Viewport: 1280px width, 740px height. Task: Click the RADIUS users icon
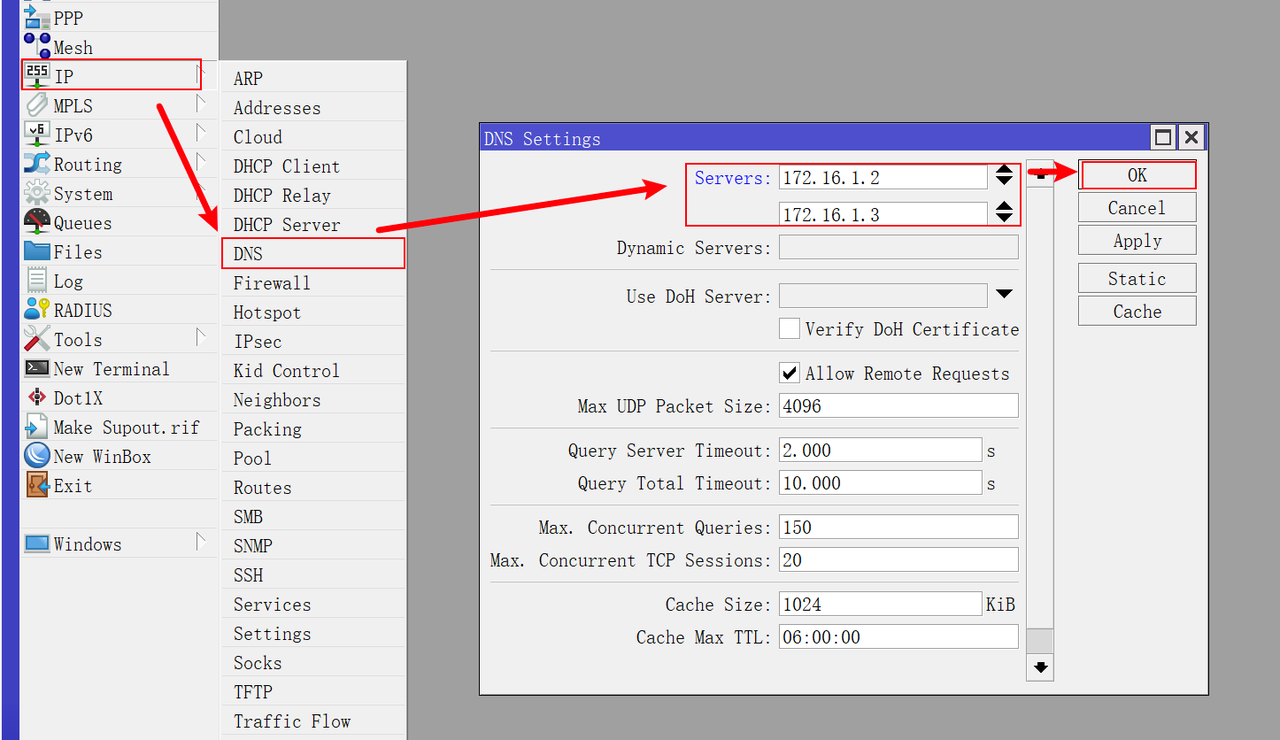37,309
